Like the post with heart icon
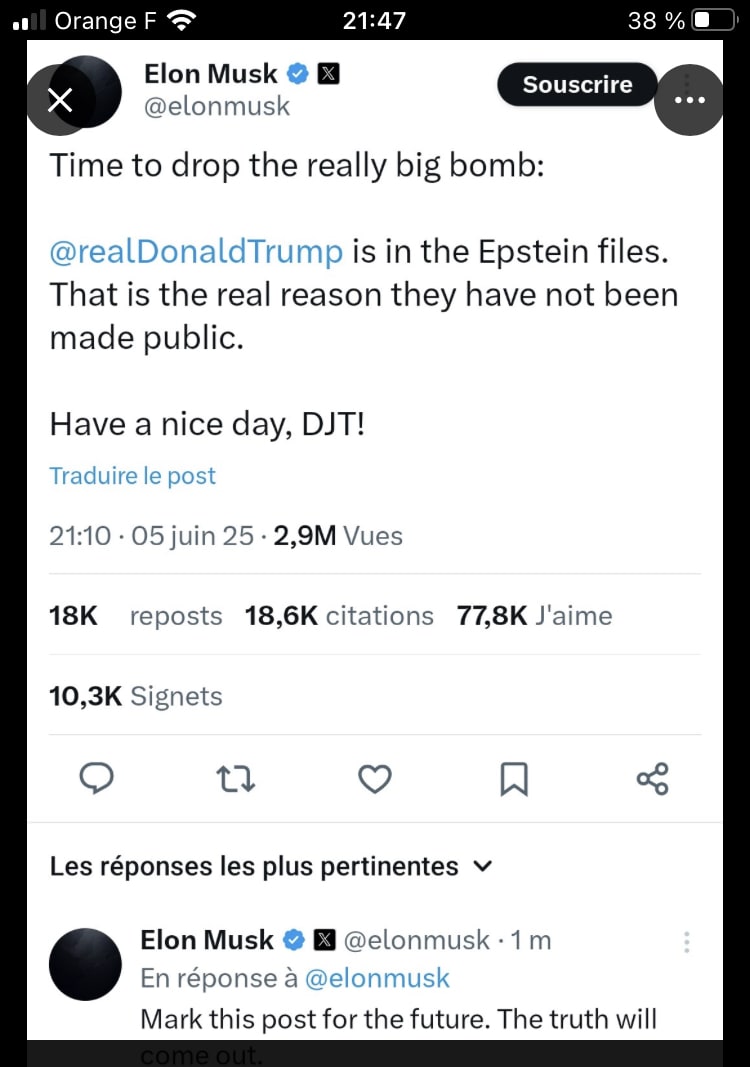This screenshot has width=750, height=1067. click(375, 778)
